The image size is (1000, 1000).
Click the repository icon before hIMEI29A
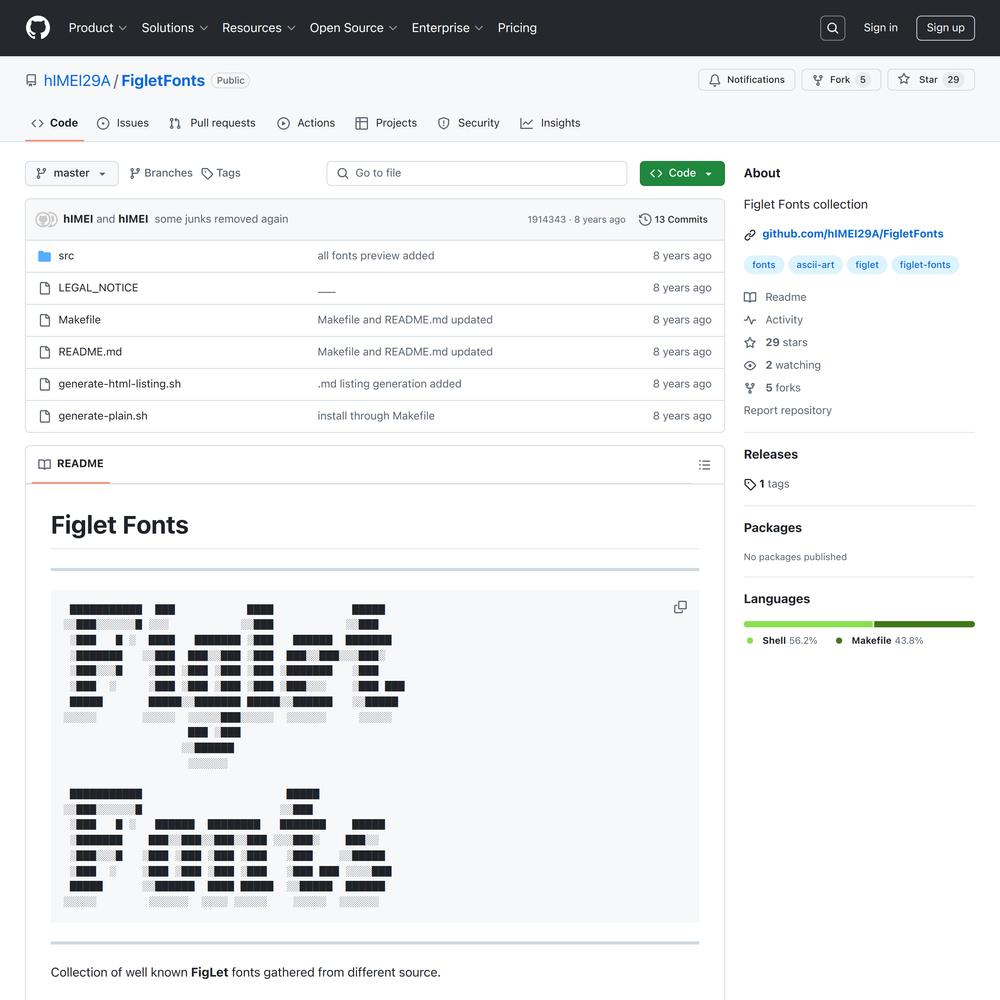click(x=31, y=80)
